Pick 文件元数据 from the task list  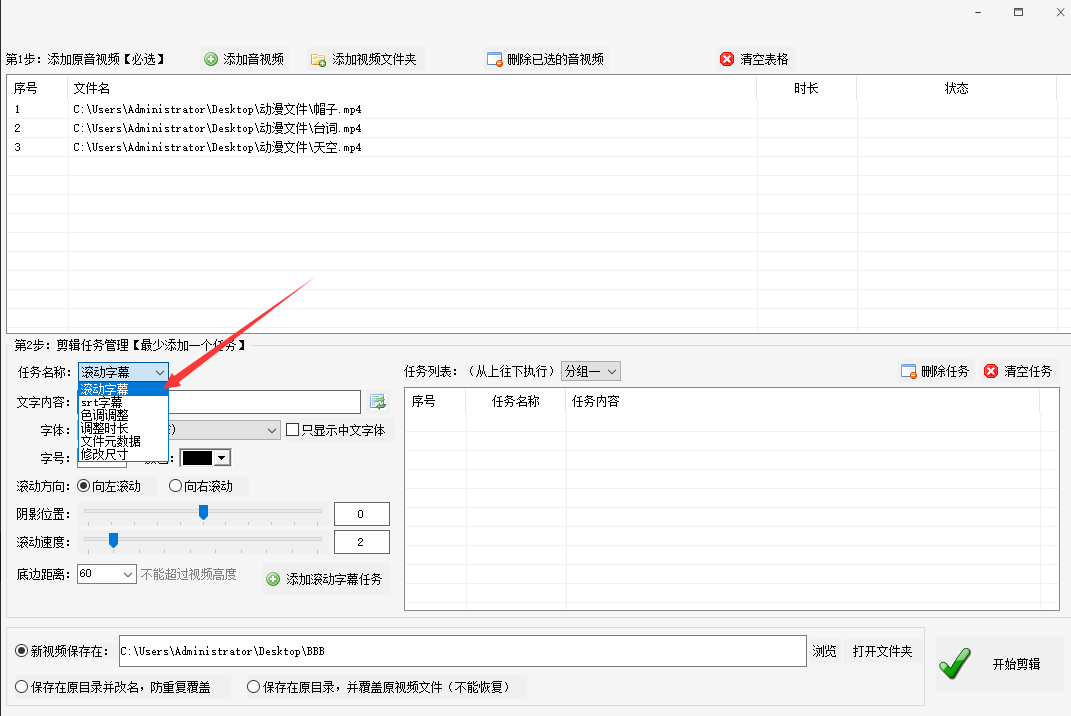coord(123,441)
